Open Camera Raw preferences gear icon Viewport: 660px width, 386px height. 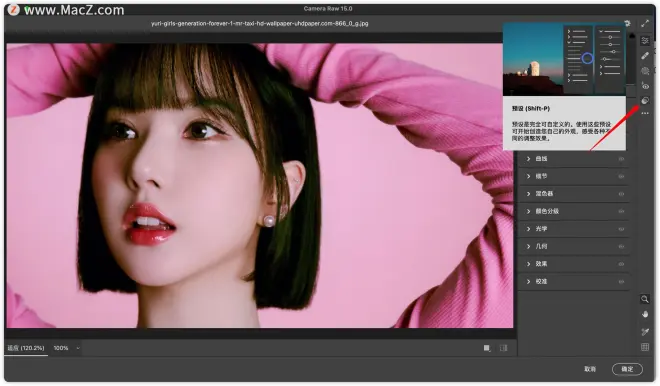click(628, 24)
